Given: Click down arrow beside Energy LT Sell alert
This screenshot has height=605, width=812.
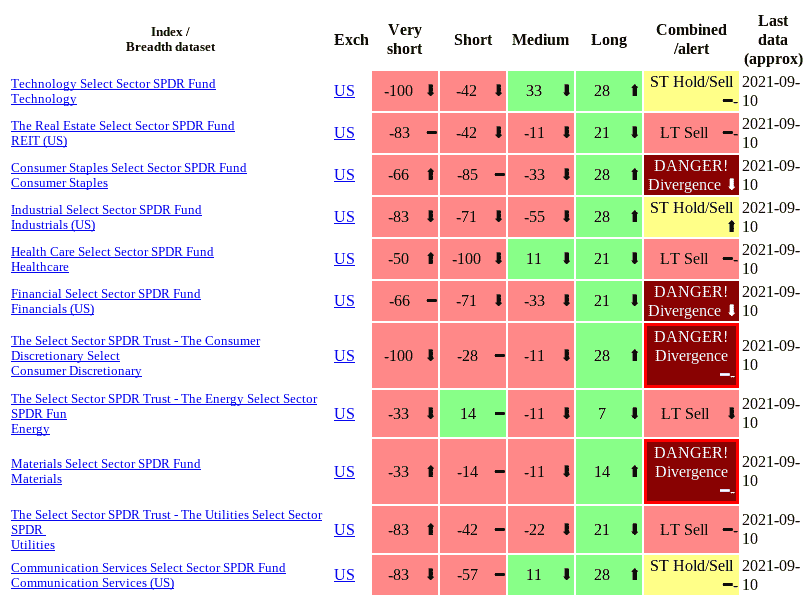Looking at the screenshot, I should click(x=731, y=413).
